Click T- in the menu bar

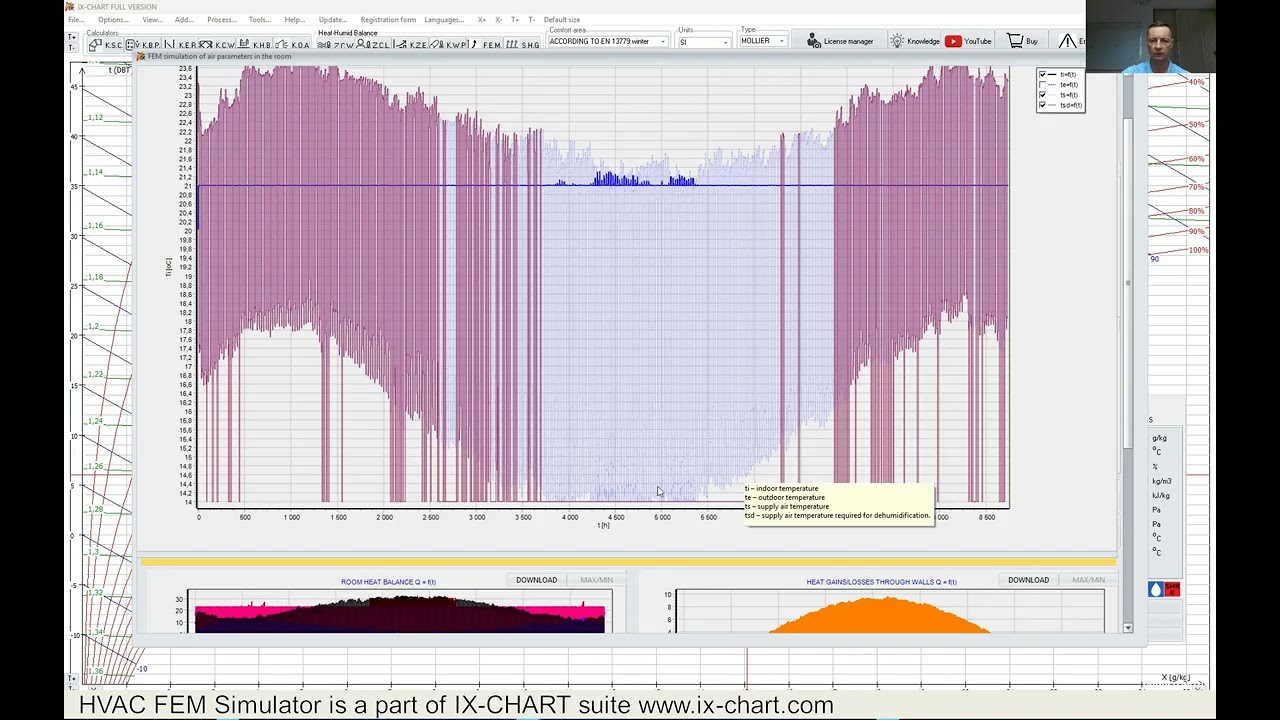click(x=531, y=20)
